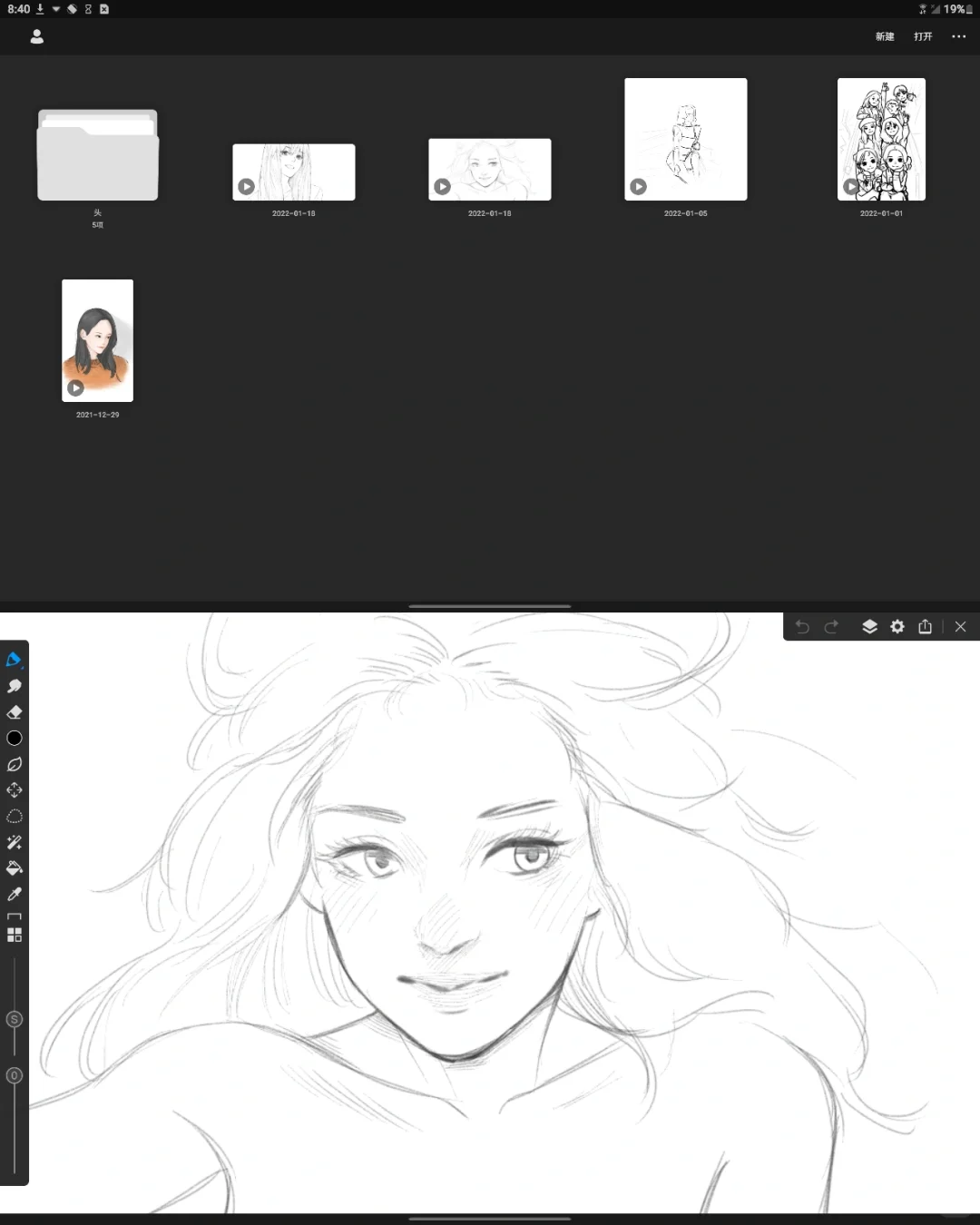Open the 头 folder
The width and height of the screenshot is (980, 1225).
pos(98,155)
